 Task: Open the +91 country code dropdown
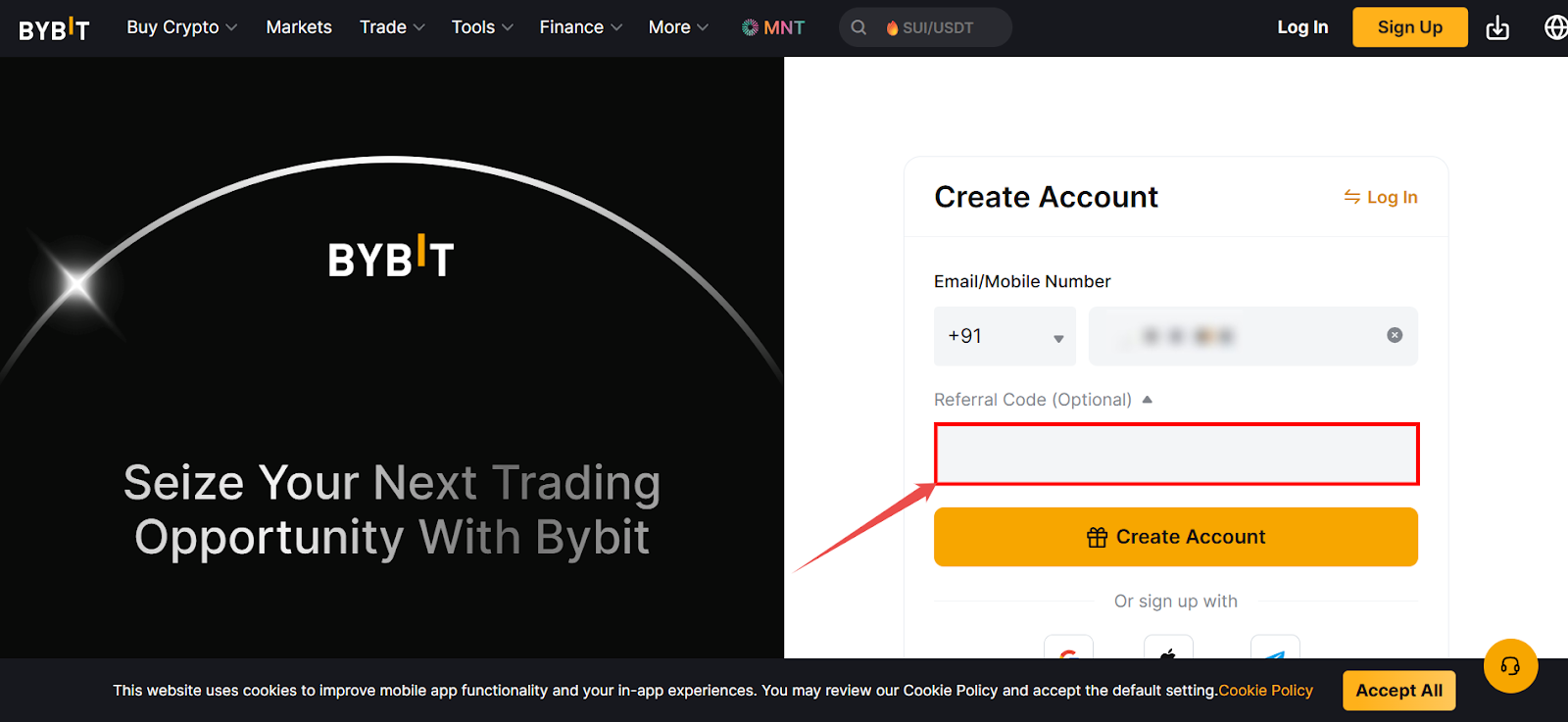point(1004,335)
